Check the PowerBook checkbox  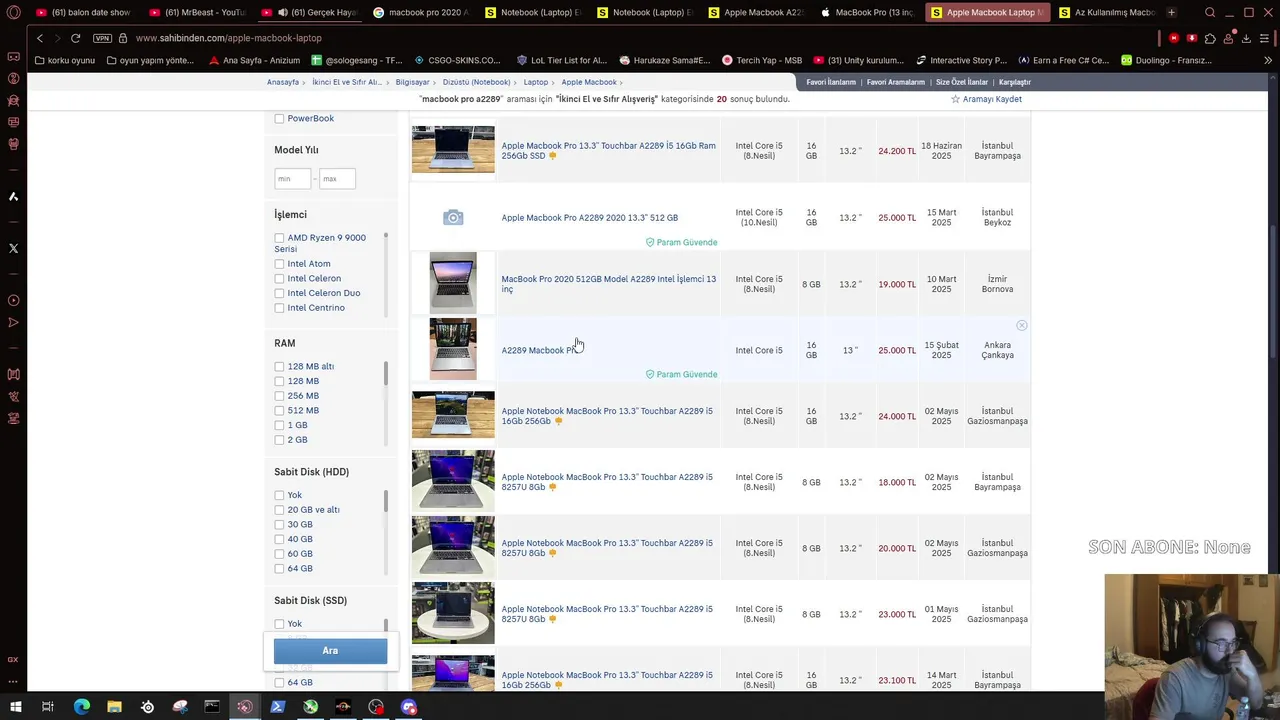[279, 119]
